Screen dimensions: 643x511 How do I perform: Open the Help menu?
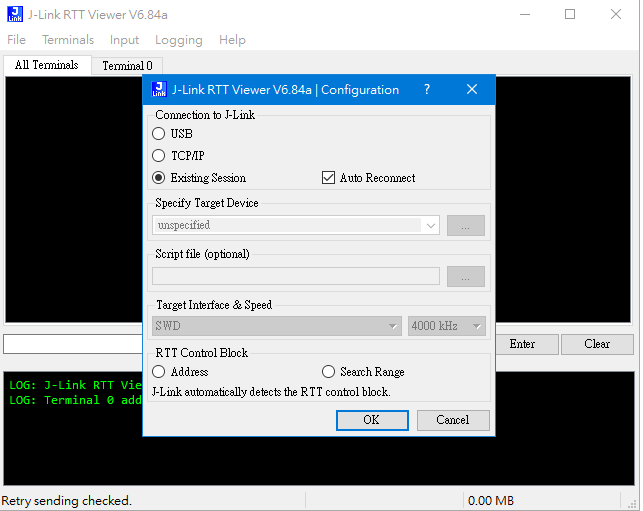(x=232, y=40)
